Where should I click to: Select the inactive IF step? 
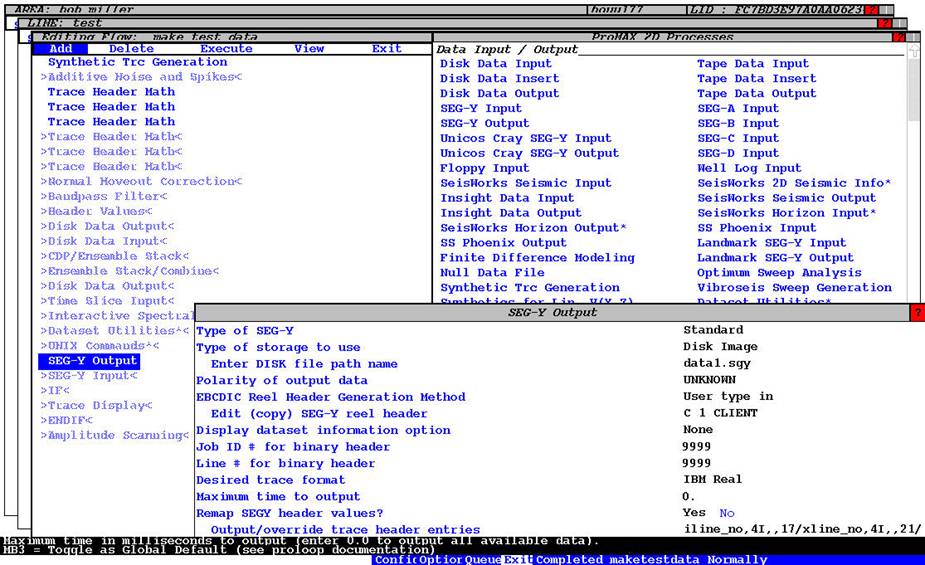[55, 390]
